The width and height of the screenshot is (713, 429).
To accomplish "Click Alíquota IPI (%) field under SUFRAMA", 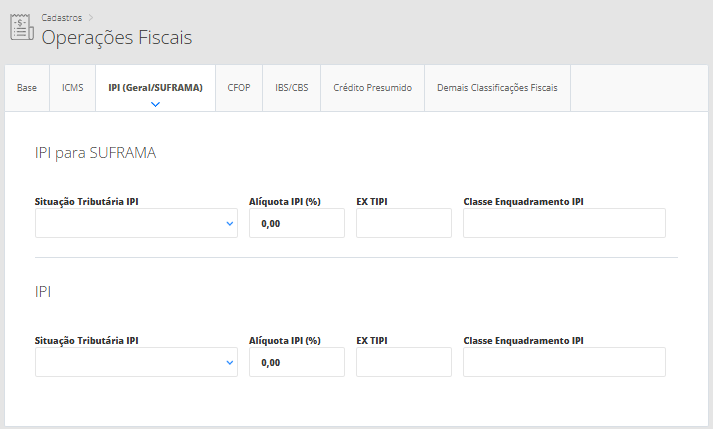I will pos(296,224).
